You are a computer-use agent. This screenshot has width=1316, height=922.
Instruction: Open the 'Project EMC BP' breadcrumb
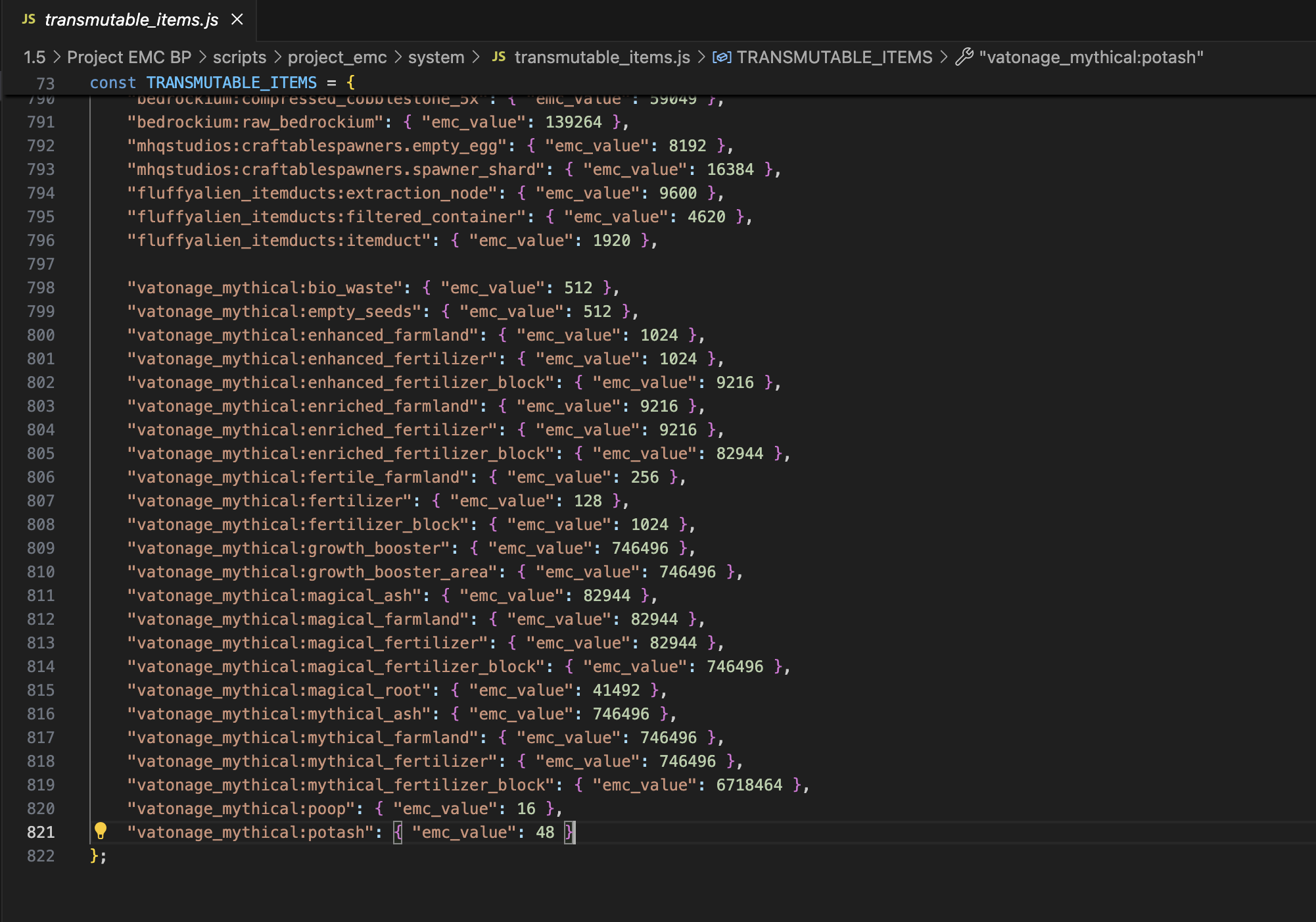point(129,57)
